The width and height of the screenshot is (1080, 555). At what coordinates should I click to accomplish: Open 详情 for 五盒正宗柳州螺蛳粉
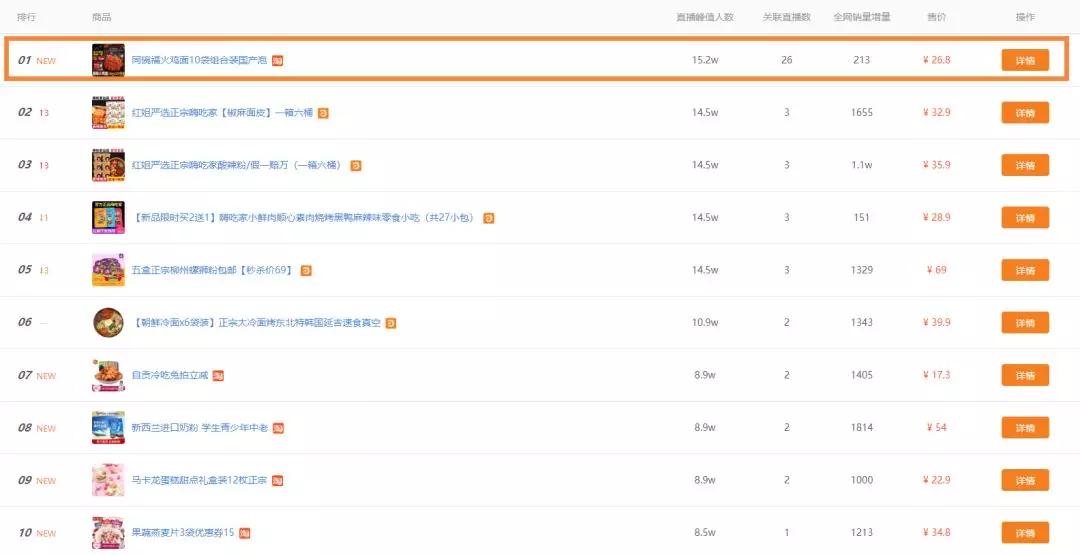1025,270
